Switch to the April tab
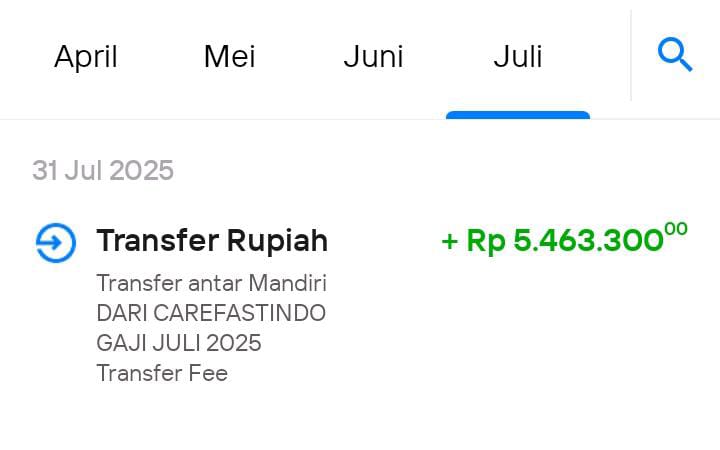The height and width of the screenshot is (450, 720). point(86,56)
